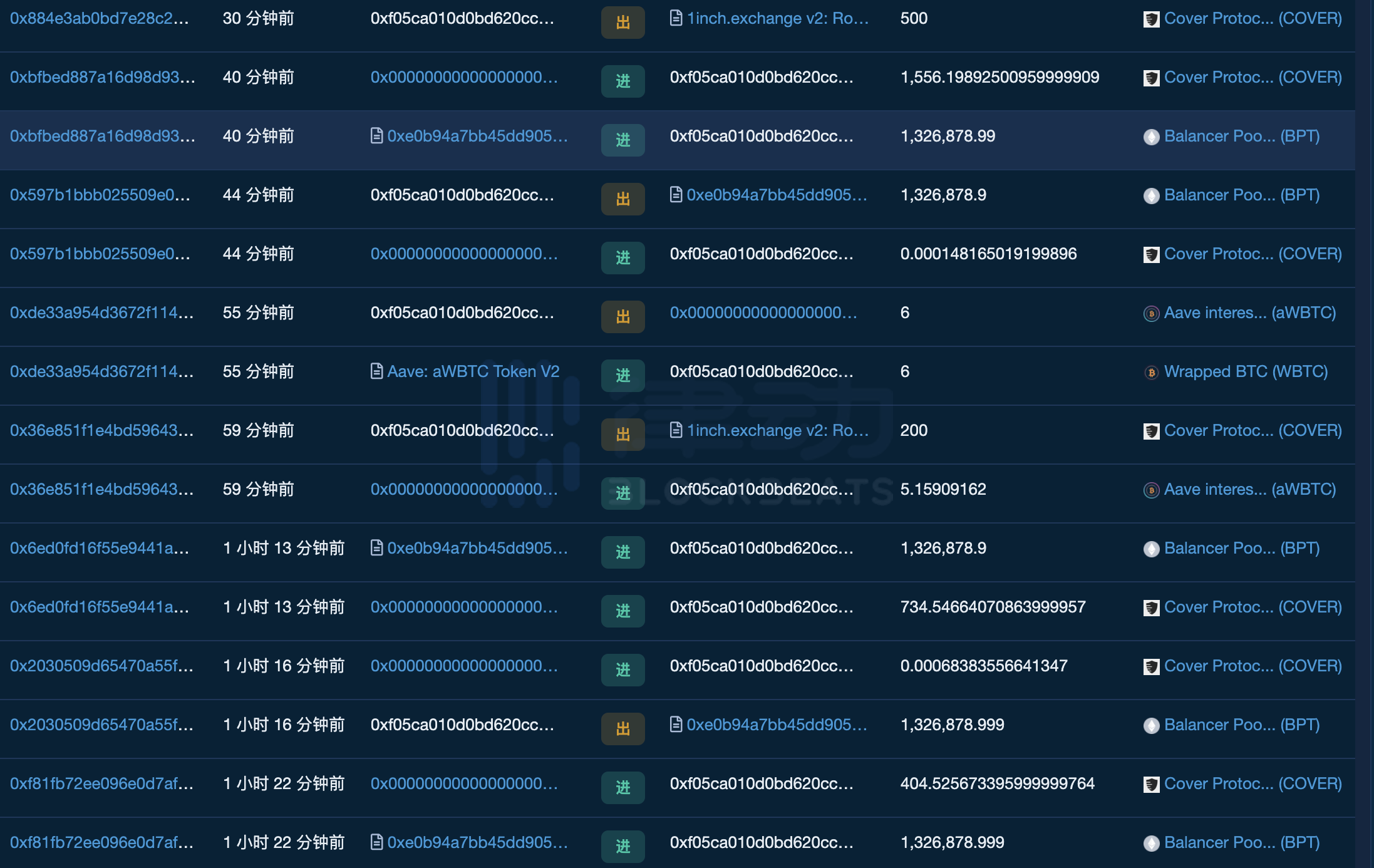Image resolution: width=1374 pixels, height=868 pixels.
Task: Click OUT badge in 44 minutes BPT row
Action: click(x=623, y=199)
